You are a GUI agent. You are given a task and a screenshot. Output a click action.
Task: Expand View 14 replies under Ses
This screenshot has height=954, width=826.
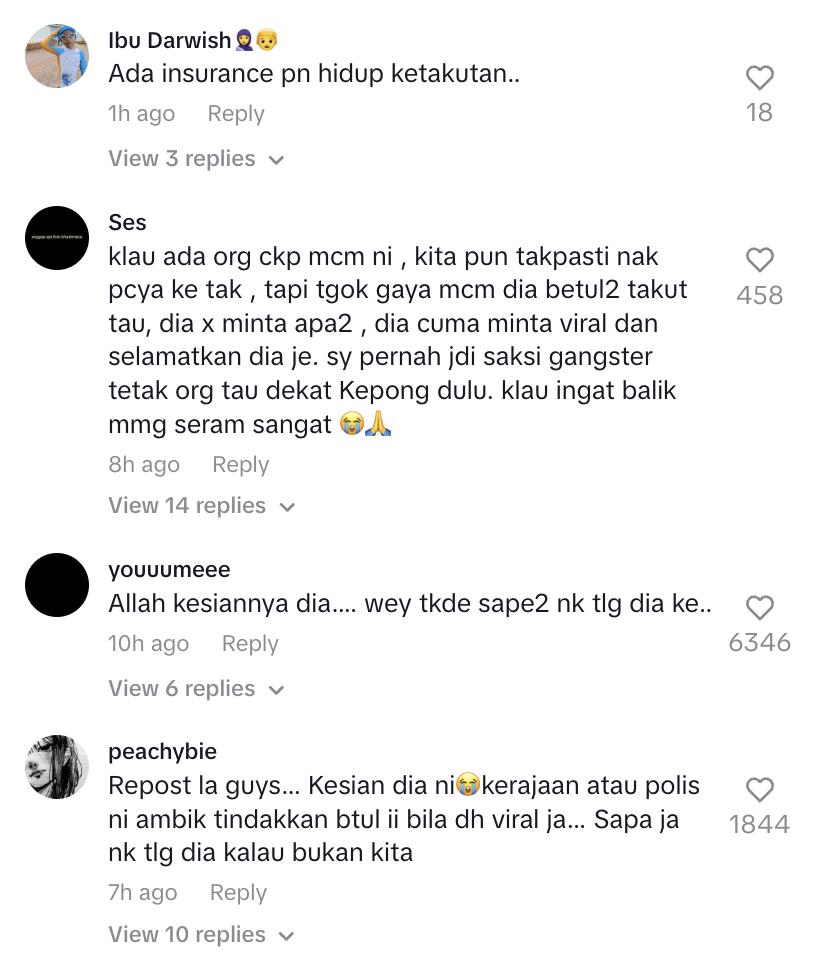(202, 506)
